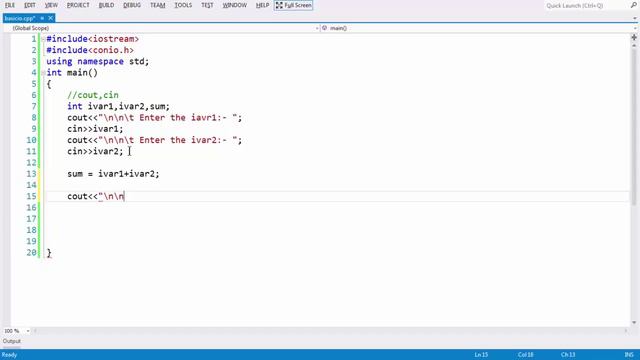Click the 'sum = ivar1+ivar2;' line

coord(113,174)
